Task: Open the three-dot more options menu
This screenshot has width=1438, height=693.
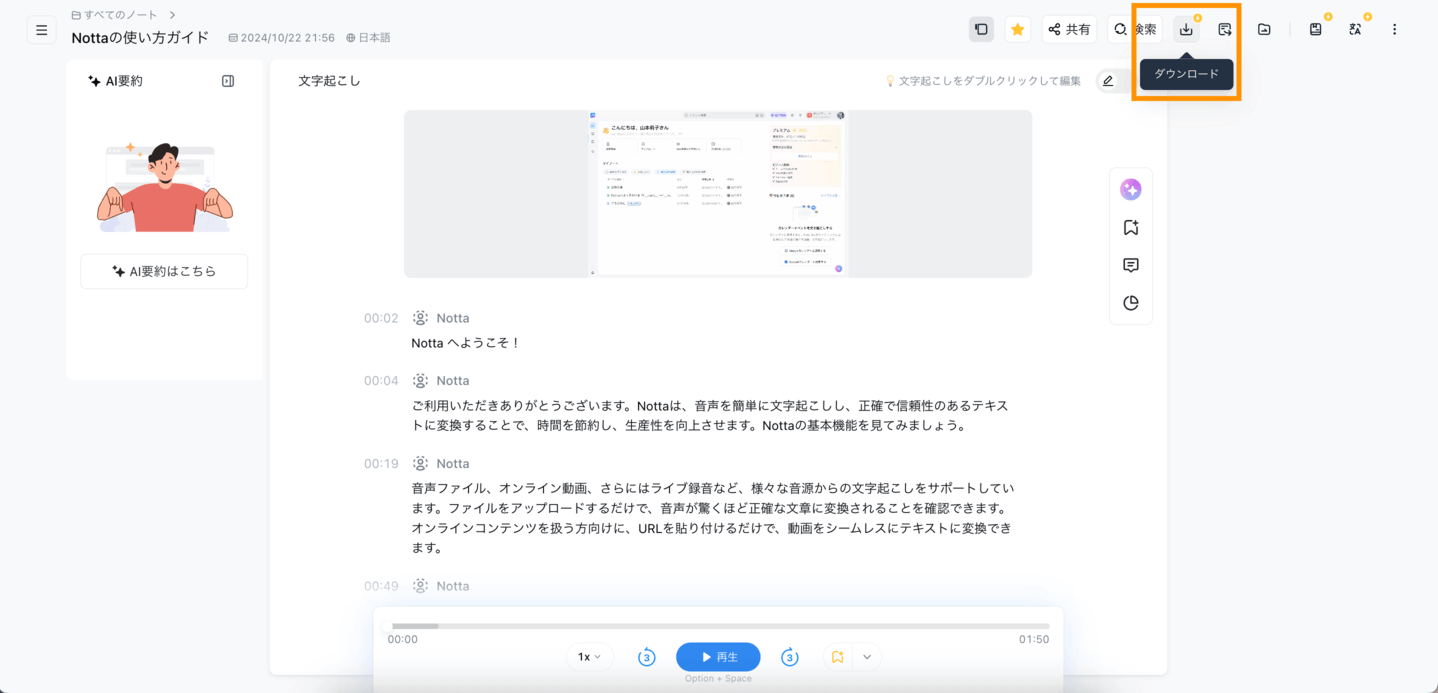Action: (1394, 30)
